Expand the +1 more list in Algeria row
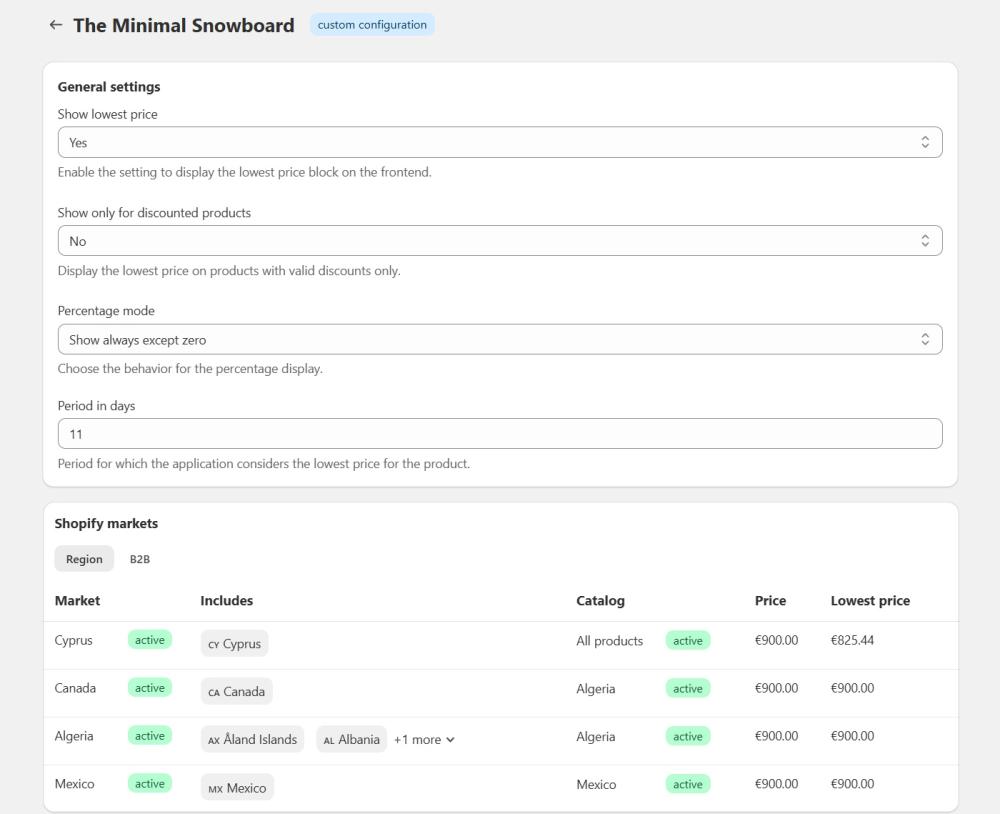Image resolution: width=1000 pixels, height=814 pixels. (x=424, y=739)
